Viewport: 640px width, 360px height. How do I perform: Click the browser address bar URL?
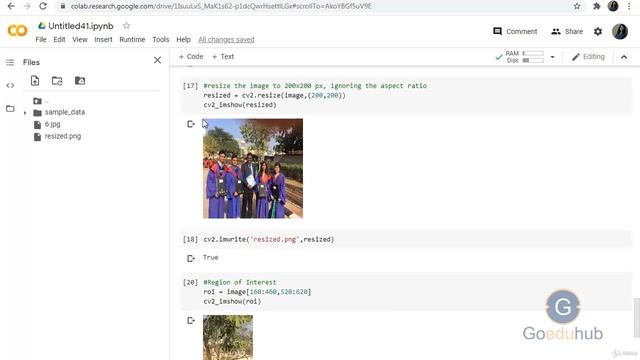tap(221, 6)
